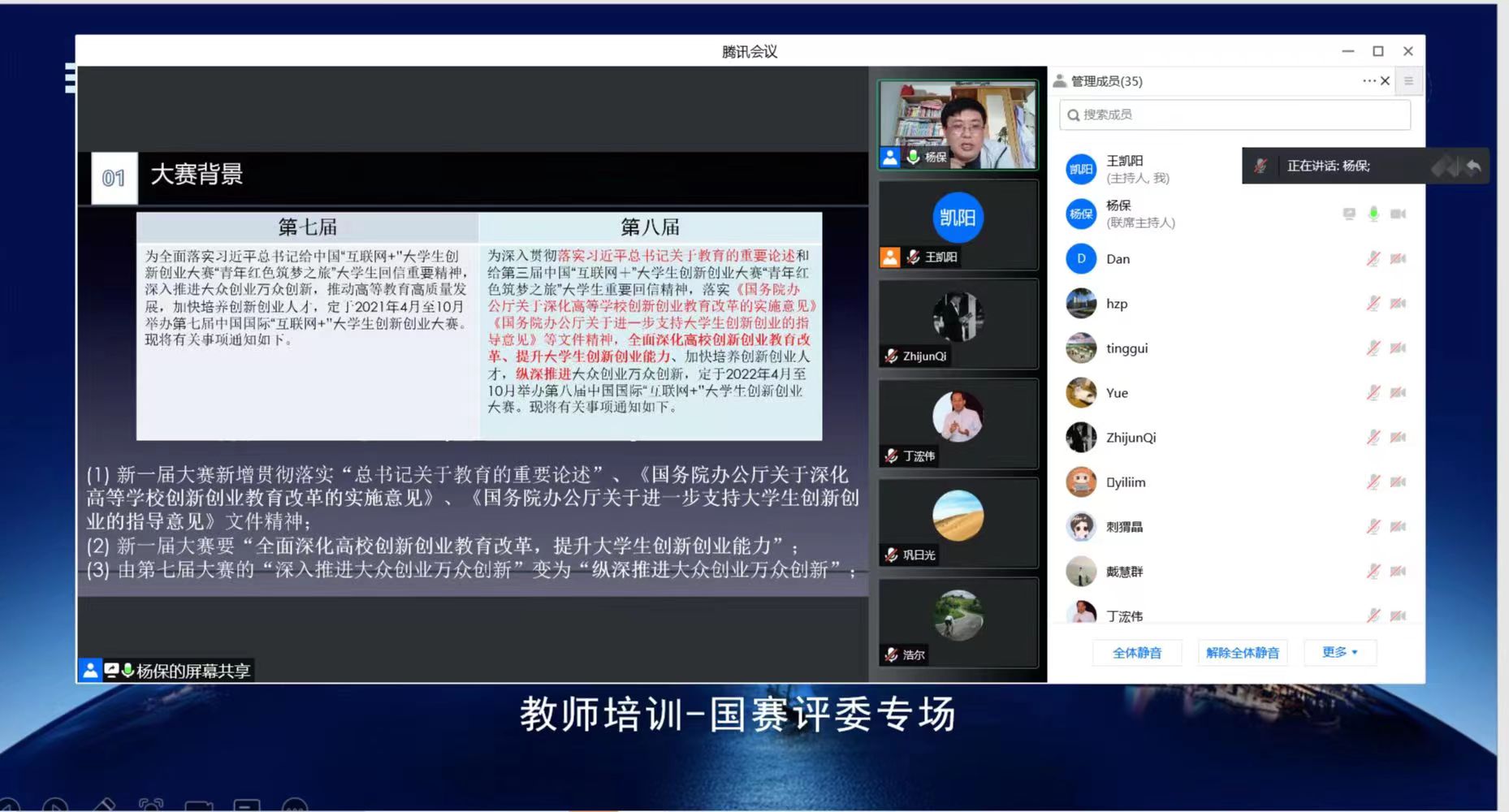Click the hamburger menu beside the panel close button
This screenshot has height=812, width=1509.
pyautogui.click(x=1410, y=81)
